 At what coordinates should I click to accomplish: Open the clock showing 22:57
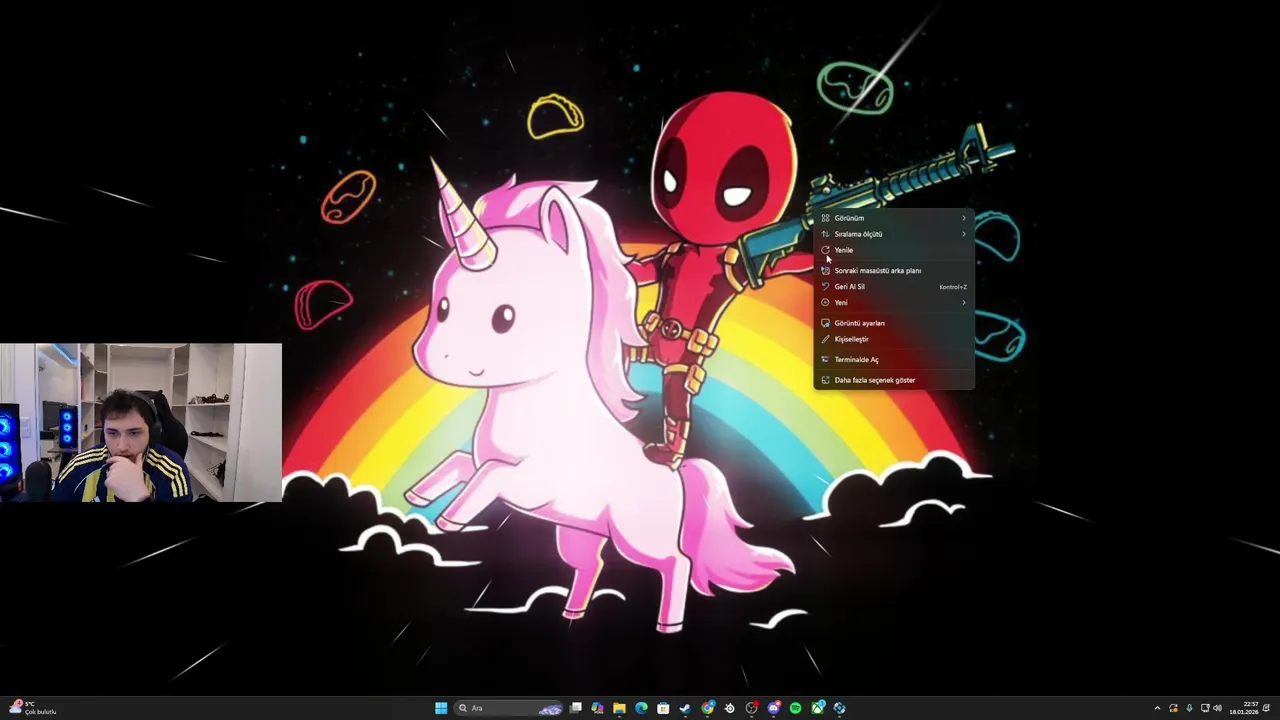tap(1244, 708)
